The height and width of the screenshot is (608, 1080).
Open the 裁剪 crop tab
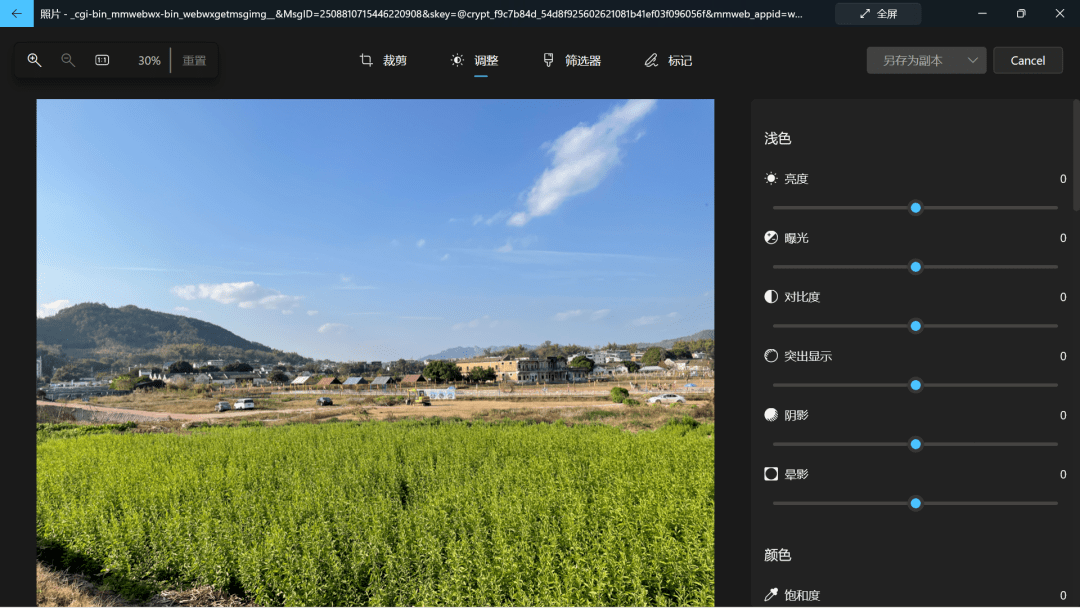coord(385,60)
